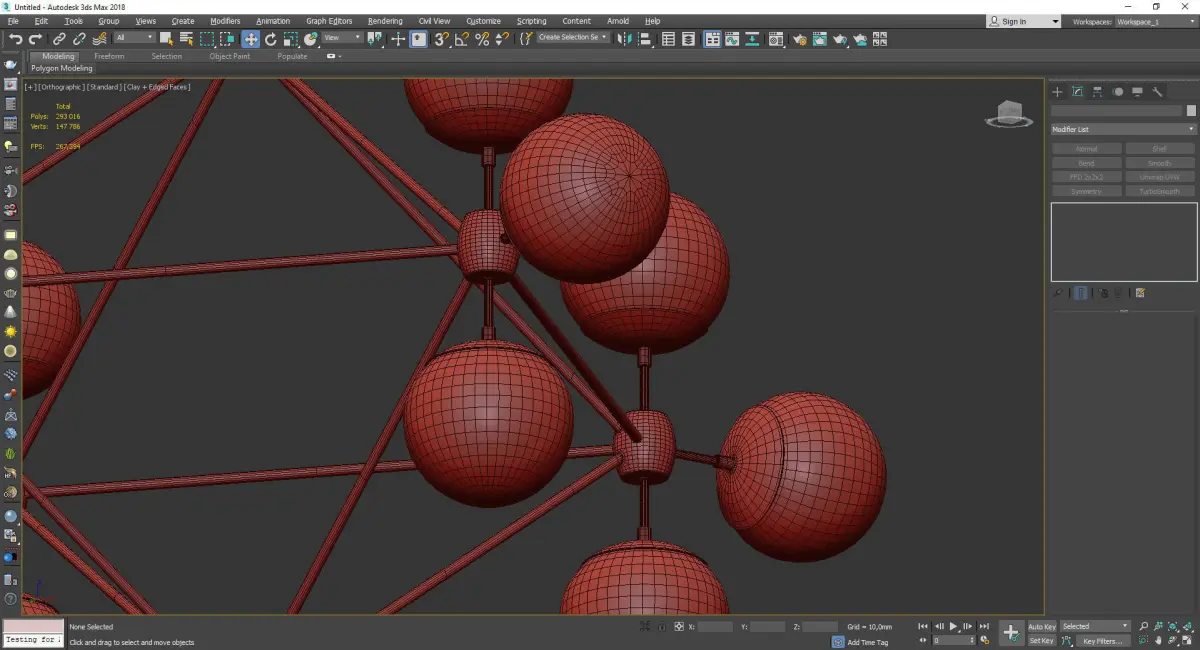Activate the Select Object tool
Screen dimensions: 1200x650
pyautogui.click(x=166, y=39)
